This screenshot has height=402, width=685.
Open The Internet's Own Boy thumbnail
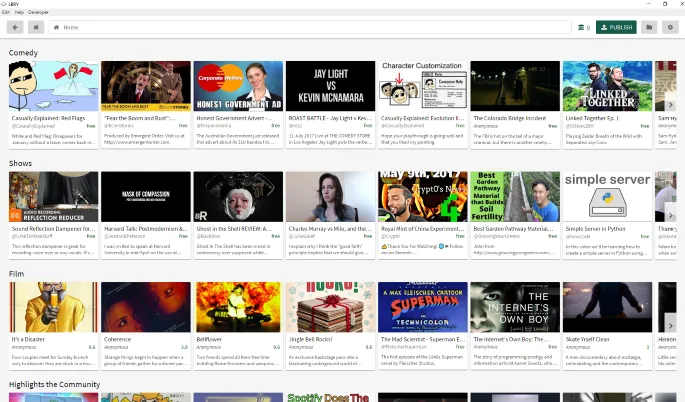click(515, 307)
